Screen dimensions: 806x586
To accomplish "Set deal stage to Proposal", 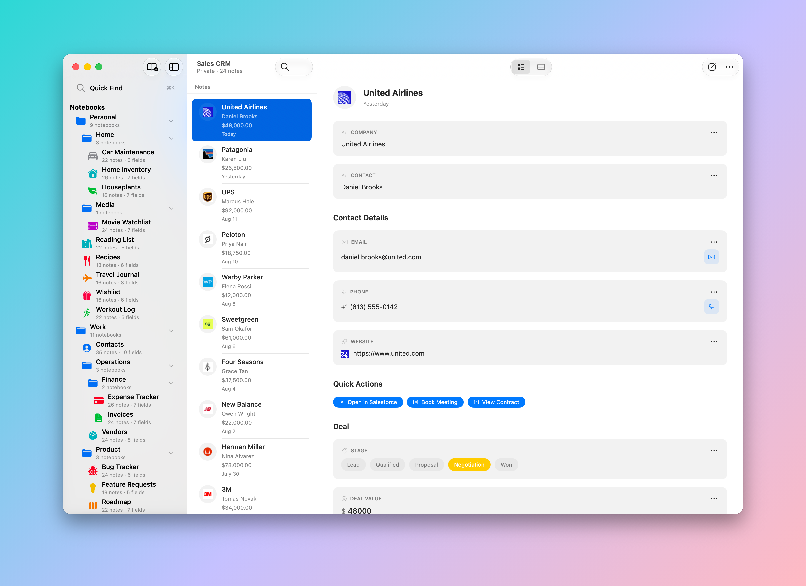I will (426, 465).
